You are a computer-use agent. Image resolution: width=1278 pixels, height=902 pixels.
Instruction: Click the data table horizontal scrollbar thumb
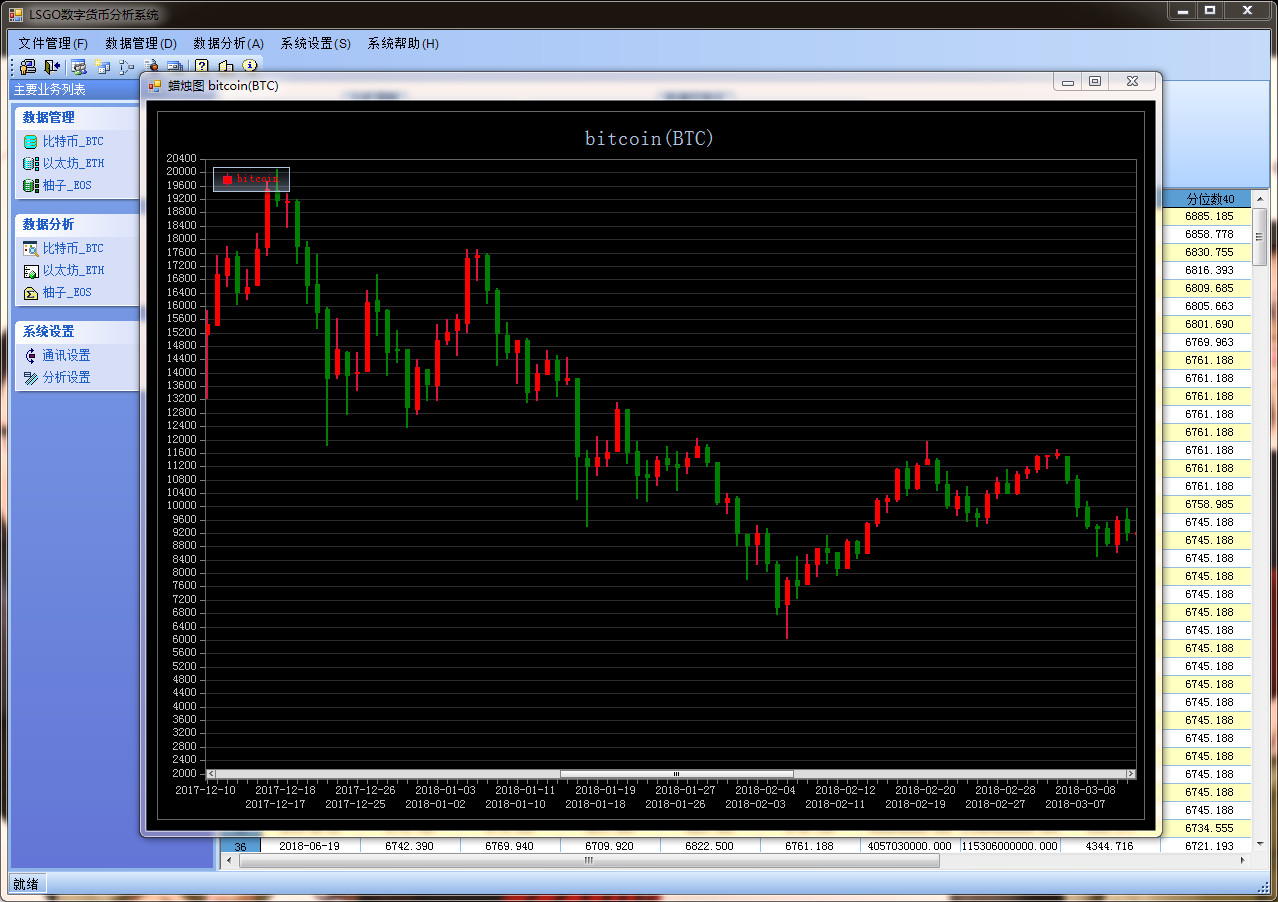(589, 861)
